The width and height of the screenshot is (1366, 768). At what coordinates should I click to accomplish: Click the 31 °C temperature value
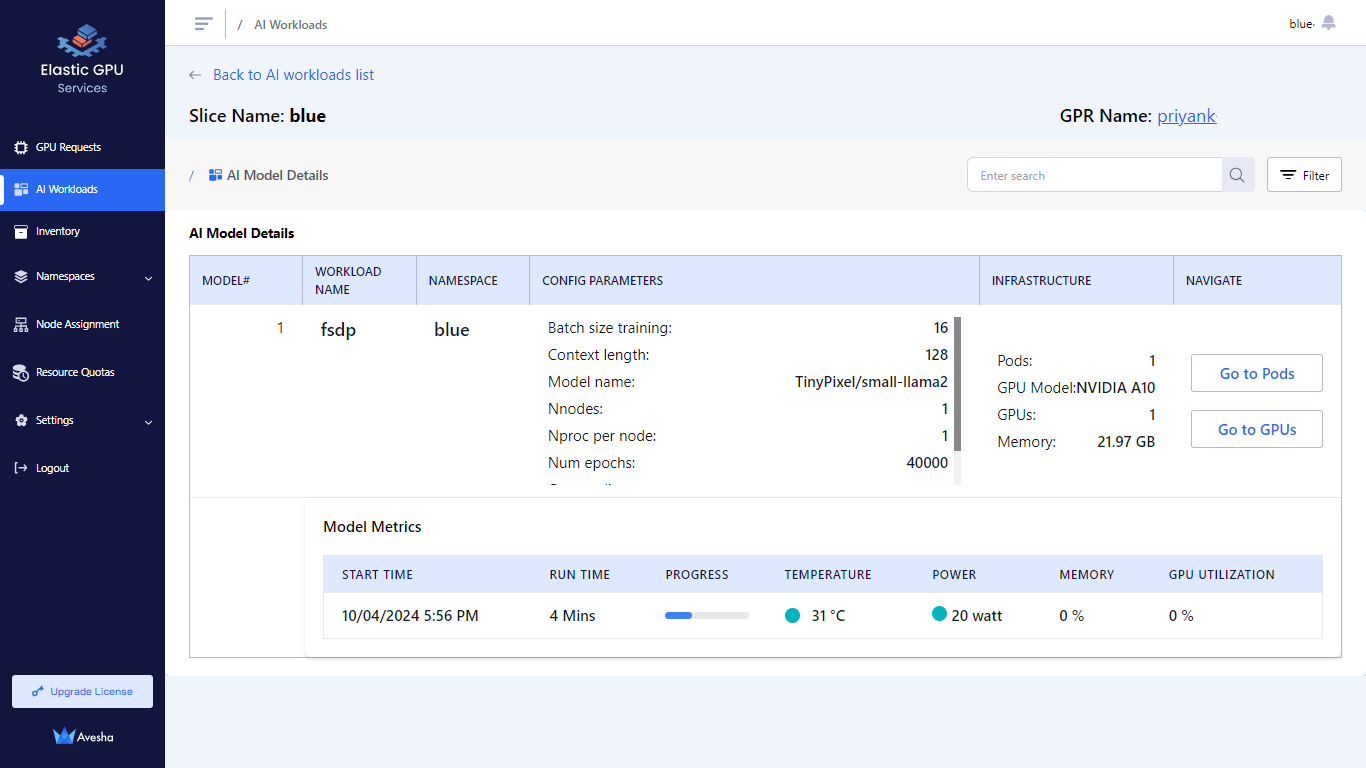(x=828, y=616)
